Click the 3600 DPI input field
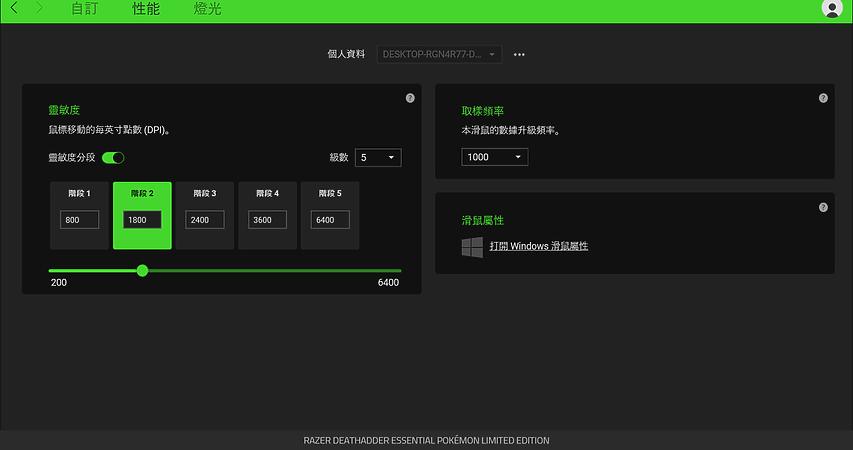 (x=267, y=220)
